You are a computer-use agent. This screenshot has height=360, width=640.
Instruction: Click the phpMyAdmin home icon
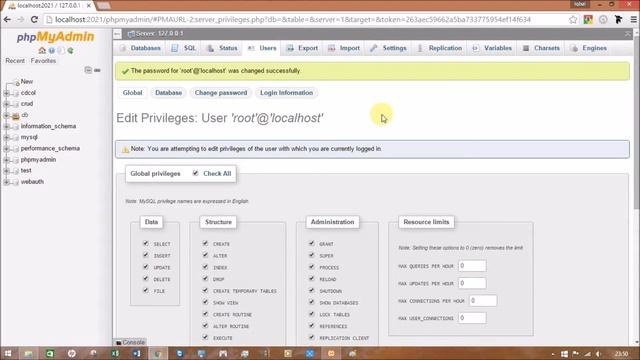click(x=42, y=51)
